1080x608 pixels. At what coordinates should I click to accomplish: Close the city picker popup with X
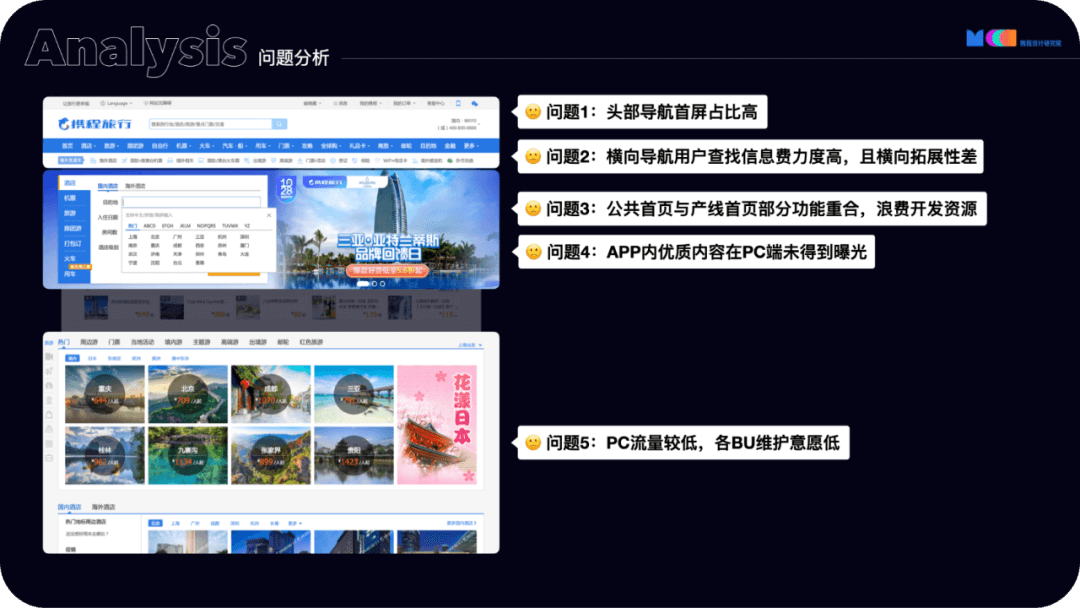click(269, 215)
